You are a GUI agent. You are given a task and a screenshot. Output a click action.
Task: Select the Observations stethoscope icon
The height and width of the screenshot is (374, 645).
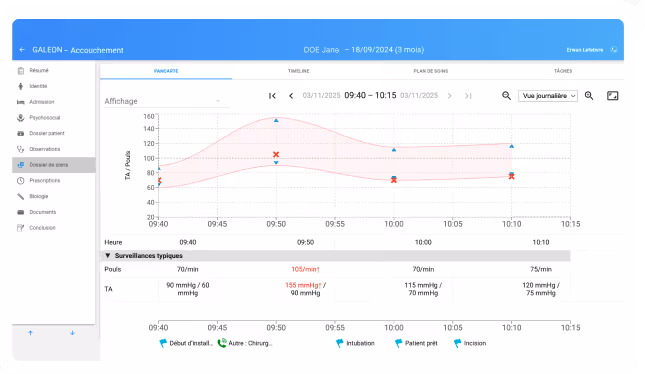(21, 149)
